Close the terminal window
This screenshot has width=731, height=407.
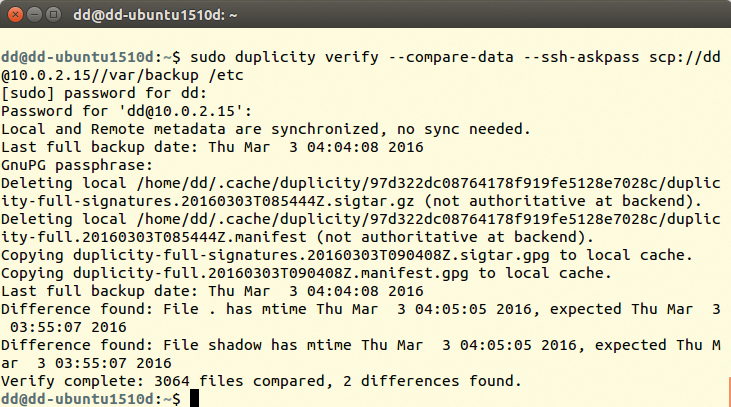(15, 15)
